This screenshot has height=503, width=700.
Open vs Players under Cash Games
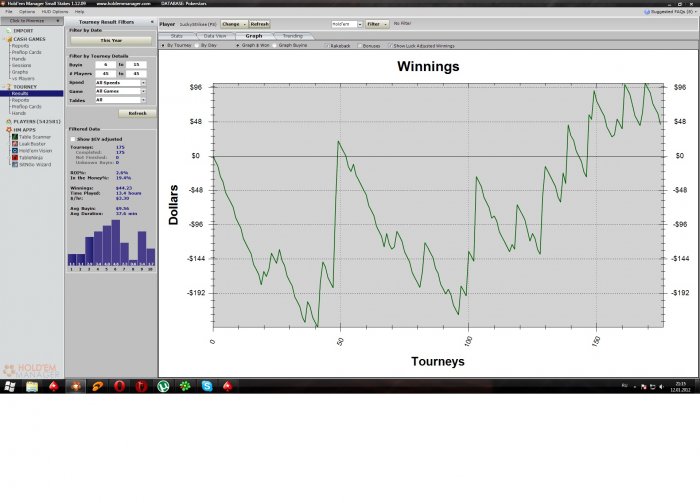[23, 79]
